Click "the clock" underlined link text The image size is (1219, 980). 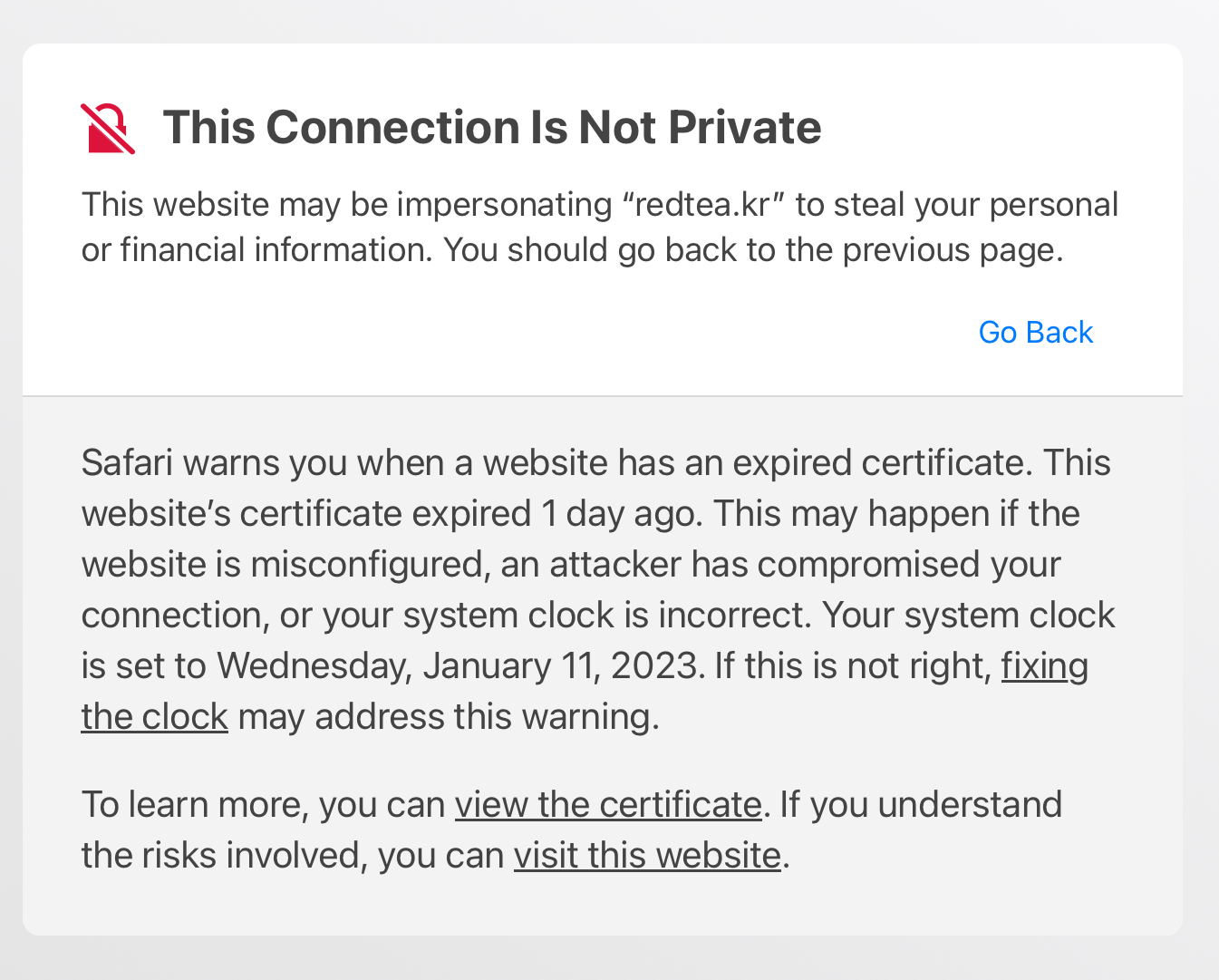(x=154, y=717)
